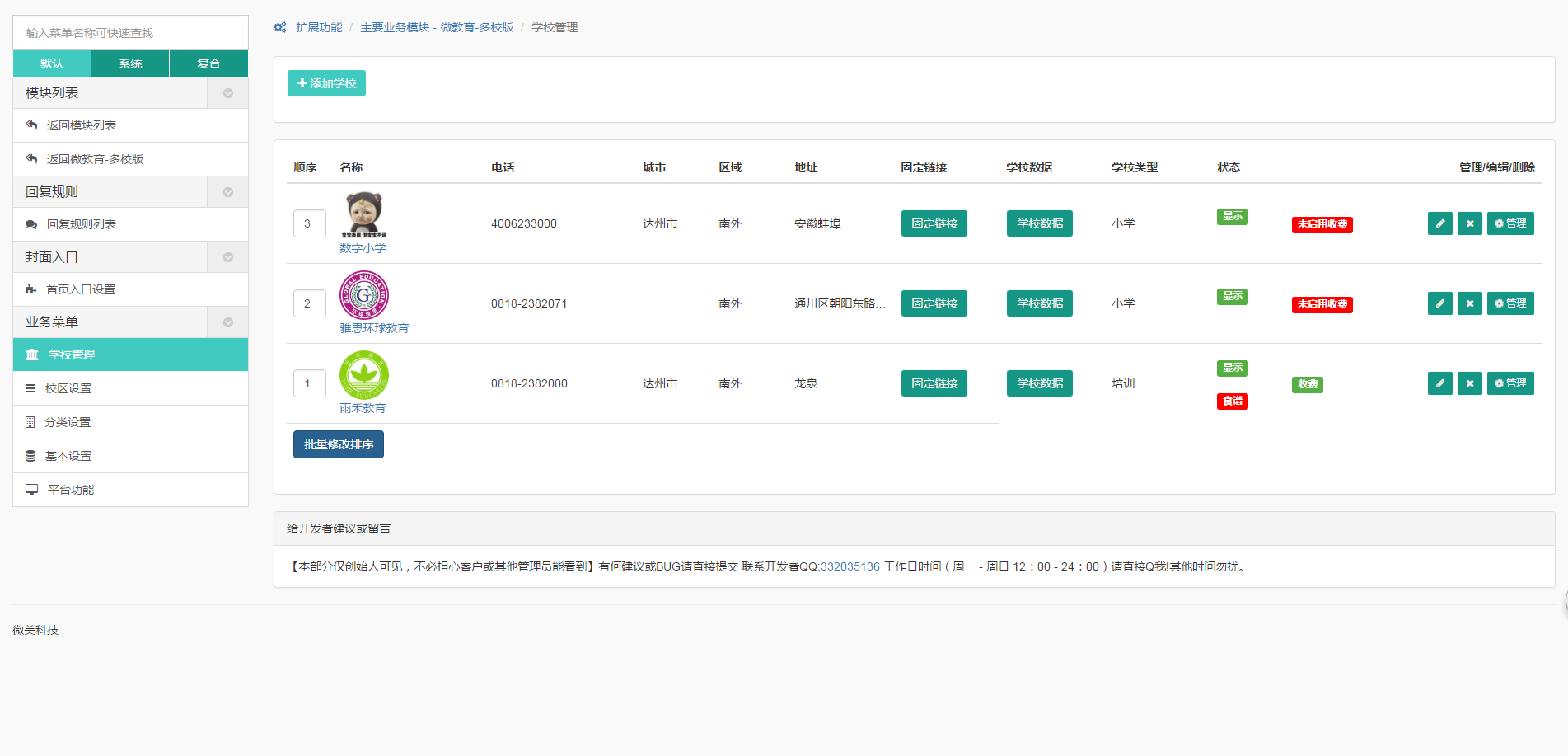Delete 雅思环球教育 using its X icon
Image resolution: width=1568 pixels, height=756 pixels.
pos(1469,303)
